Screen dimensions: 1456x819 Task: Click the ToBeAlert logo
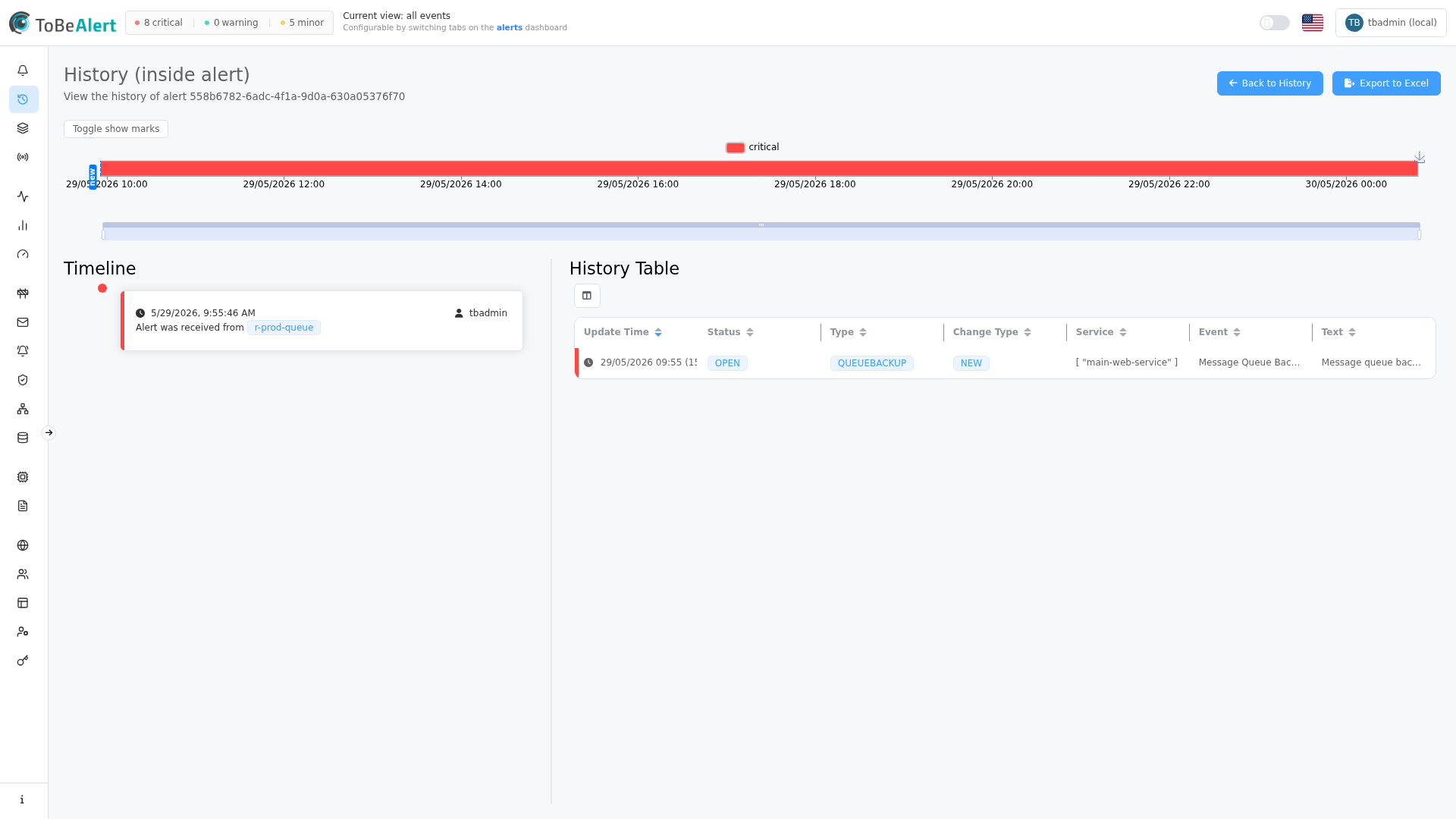[x=62, y=24]
